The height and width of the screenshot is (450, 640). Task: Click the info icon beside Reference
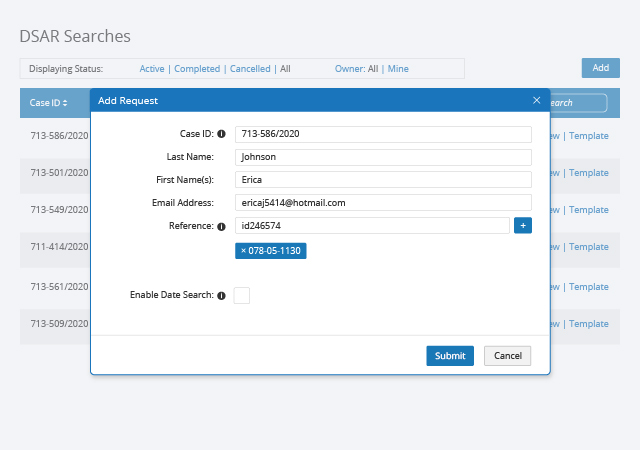point(221,226)
